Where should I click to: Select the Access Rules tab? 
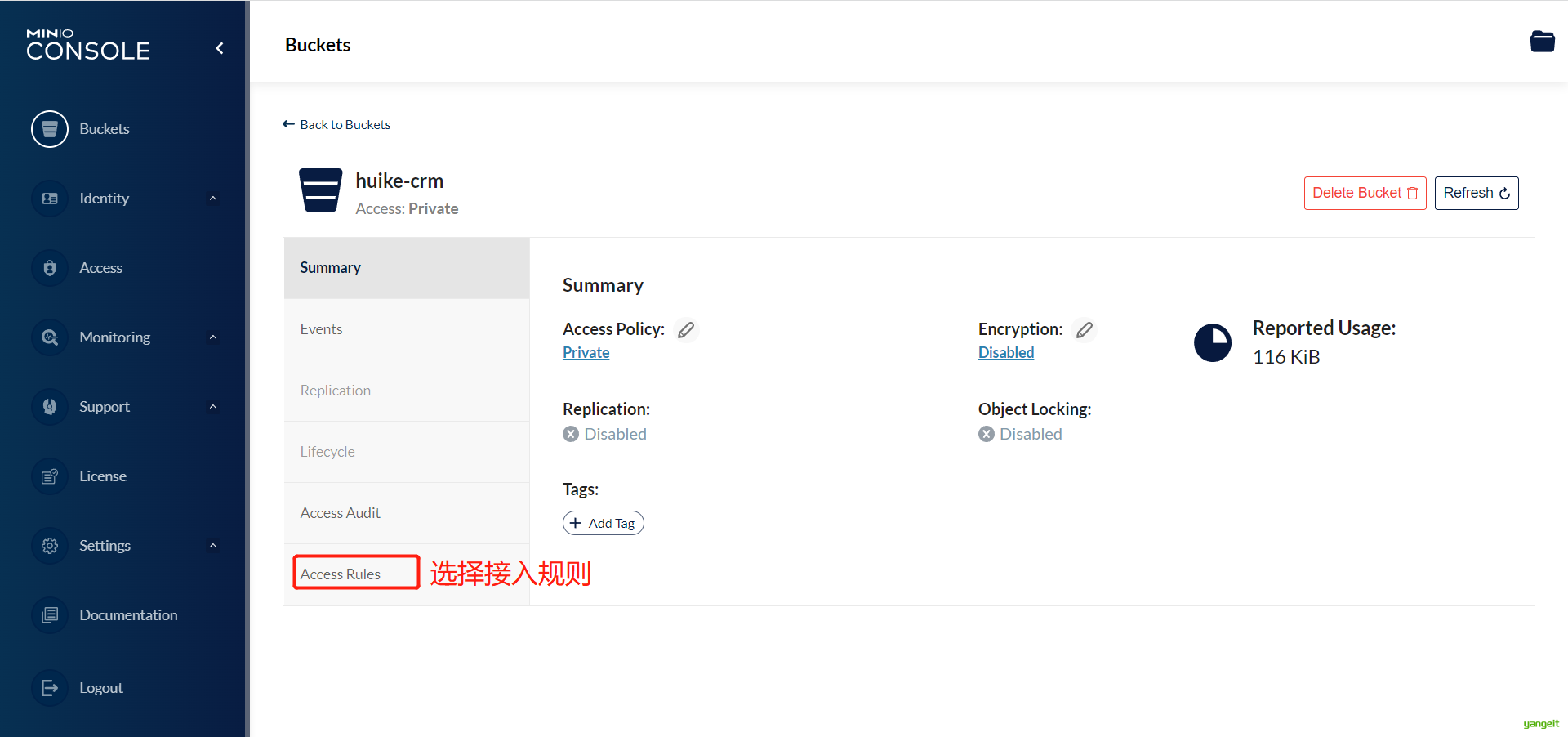pos(407,574)
